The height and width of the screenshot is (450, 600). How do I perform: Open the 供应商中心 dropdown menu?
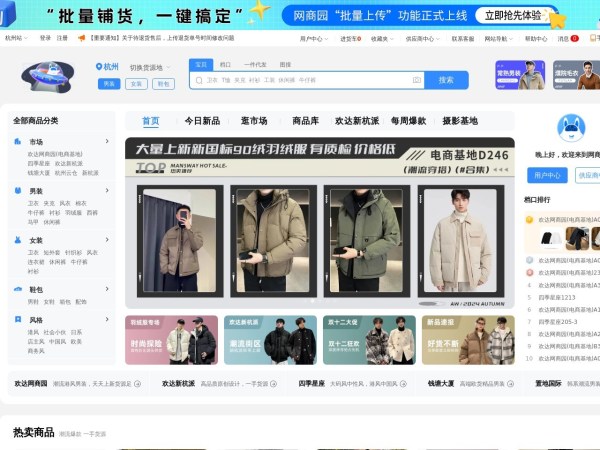pos(421,38)
